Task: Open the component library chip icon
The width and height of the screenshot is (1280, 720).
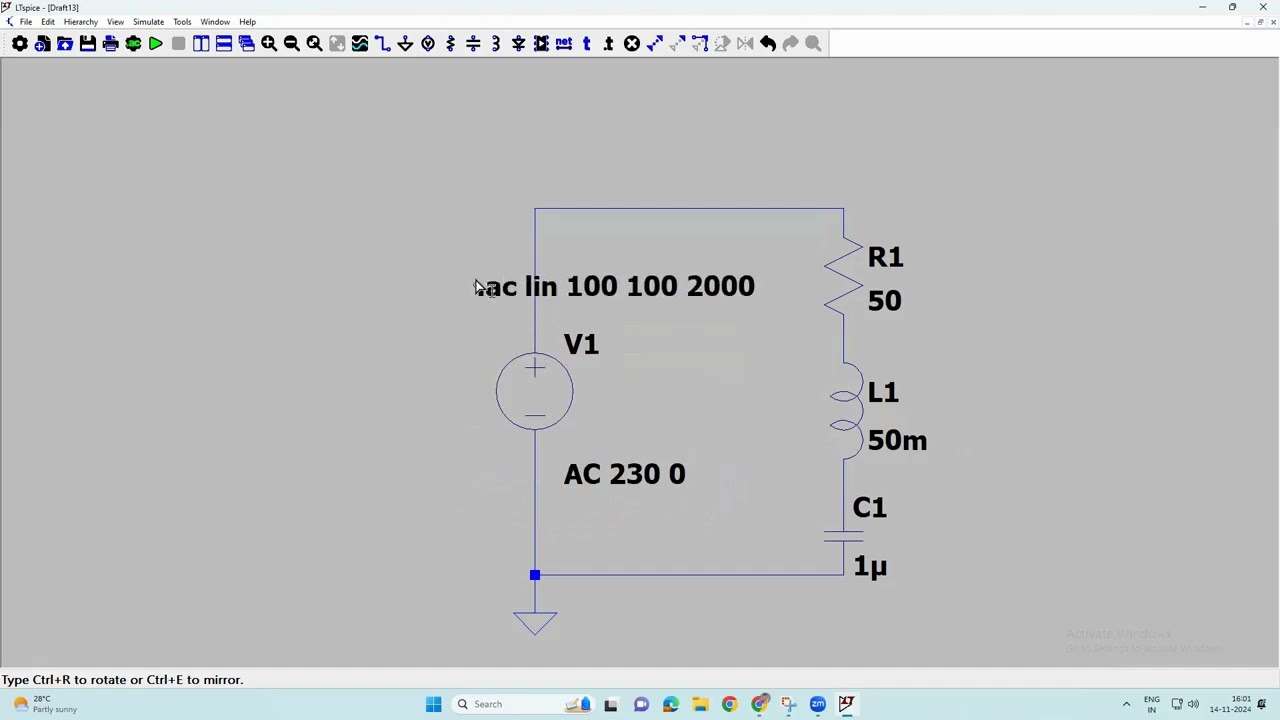Action: [x=541, y=44]
